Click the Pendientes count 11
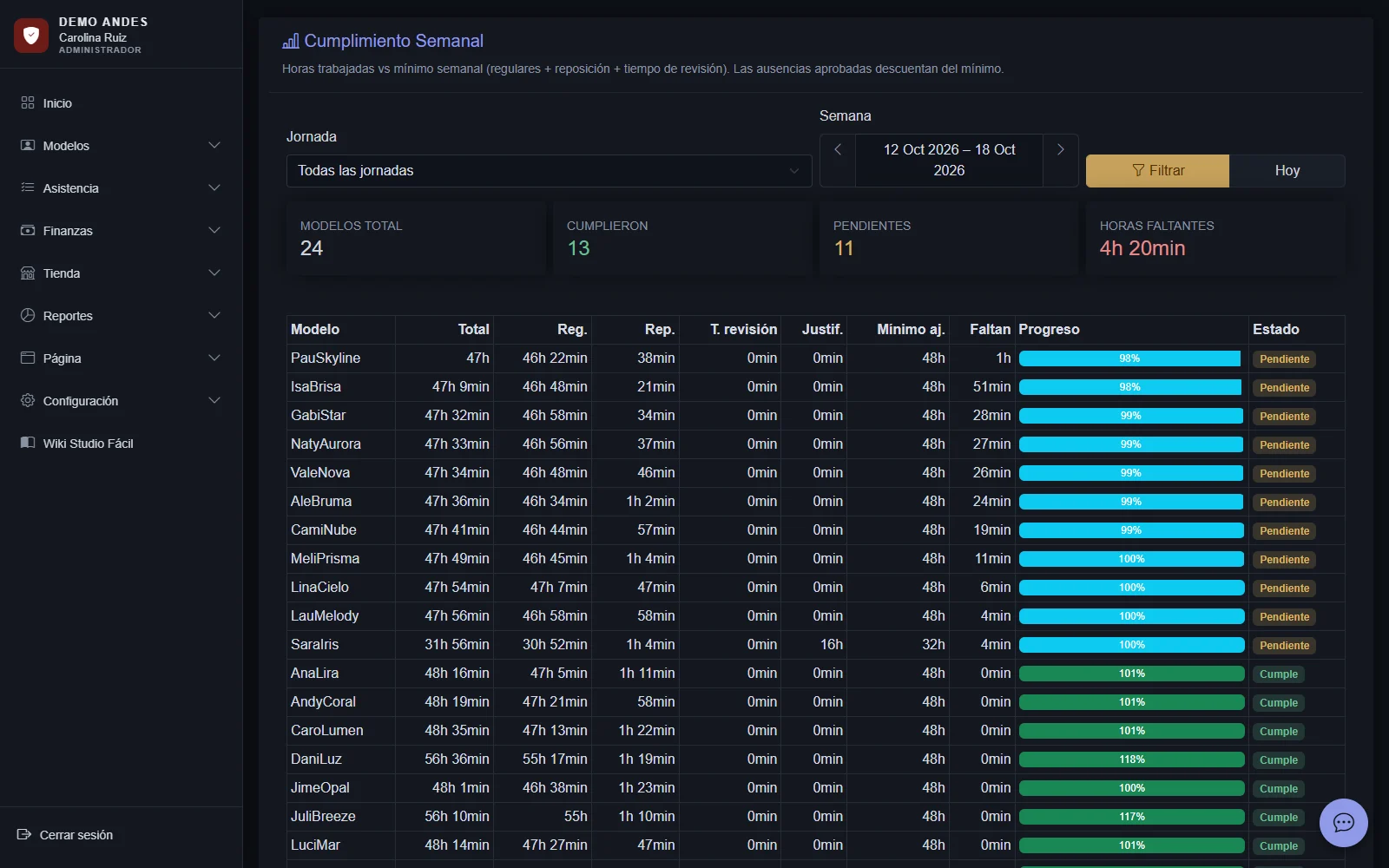This screenshot has width=1389, height=868. coord(844,248)
